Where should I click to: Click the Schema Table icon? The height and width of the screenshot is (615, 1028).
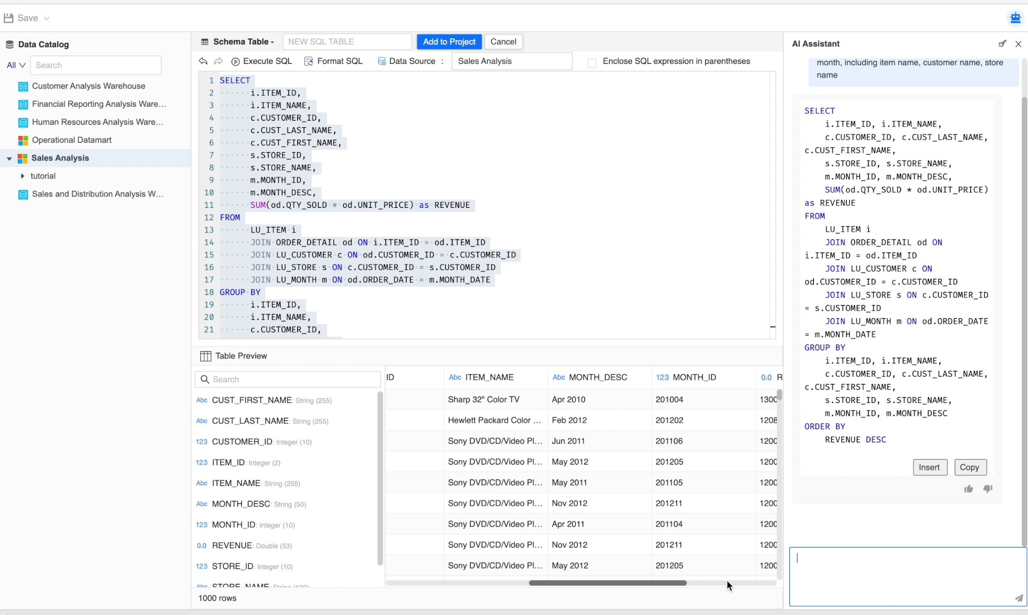tap(205, 42)
